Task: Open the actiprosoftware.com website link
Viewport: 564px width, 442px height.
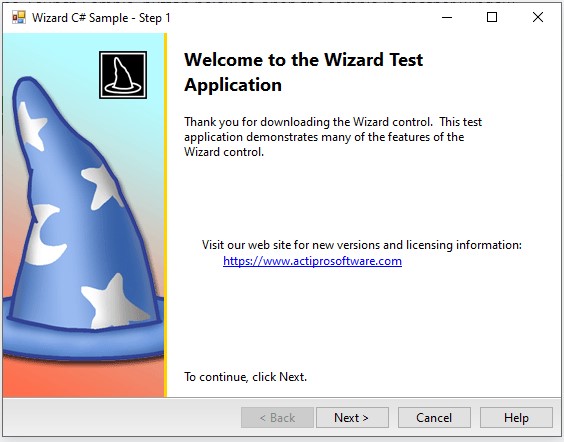Action: coord(312,261)
